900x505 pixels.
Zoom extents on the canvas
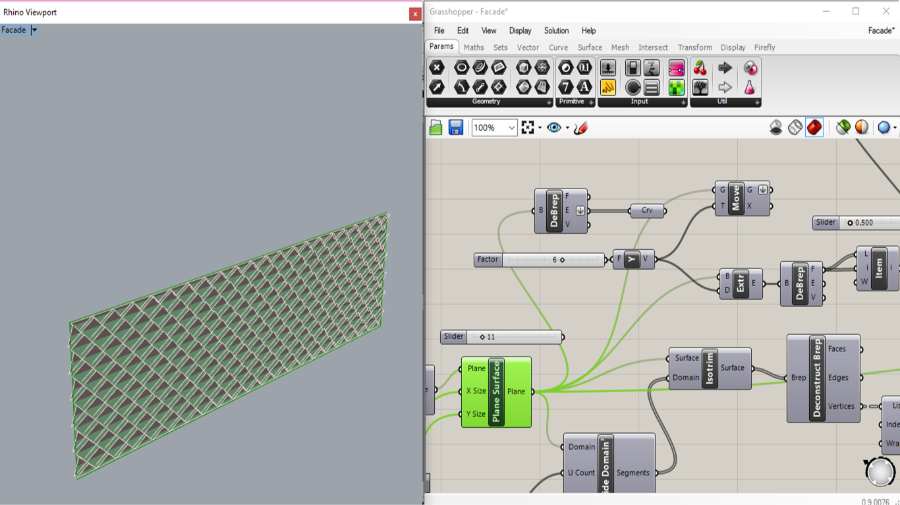(x=527, y=127)
